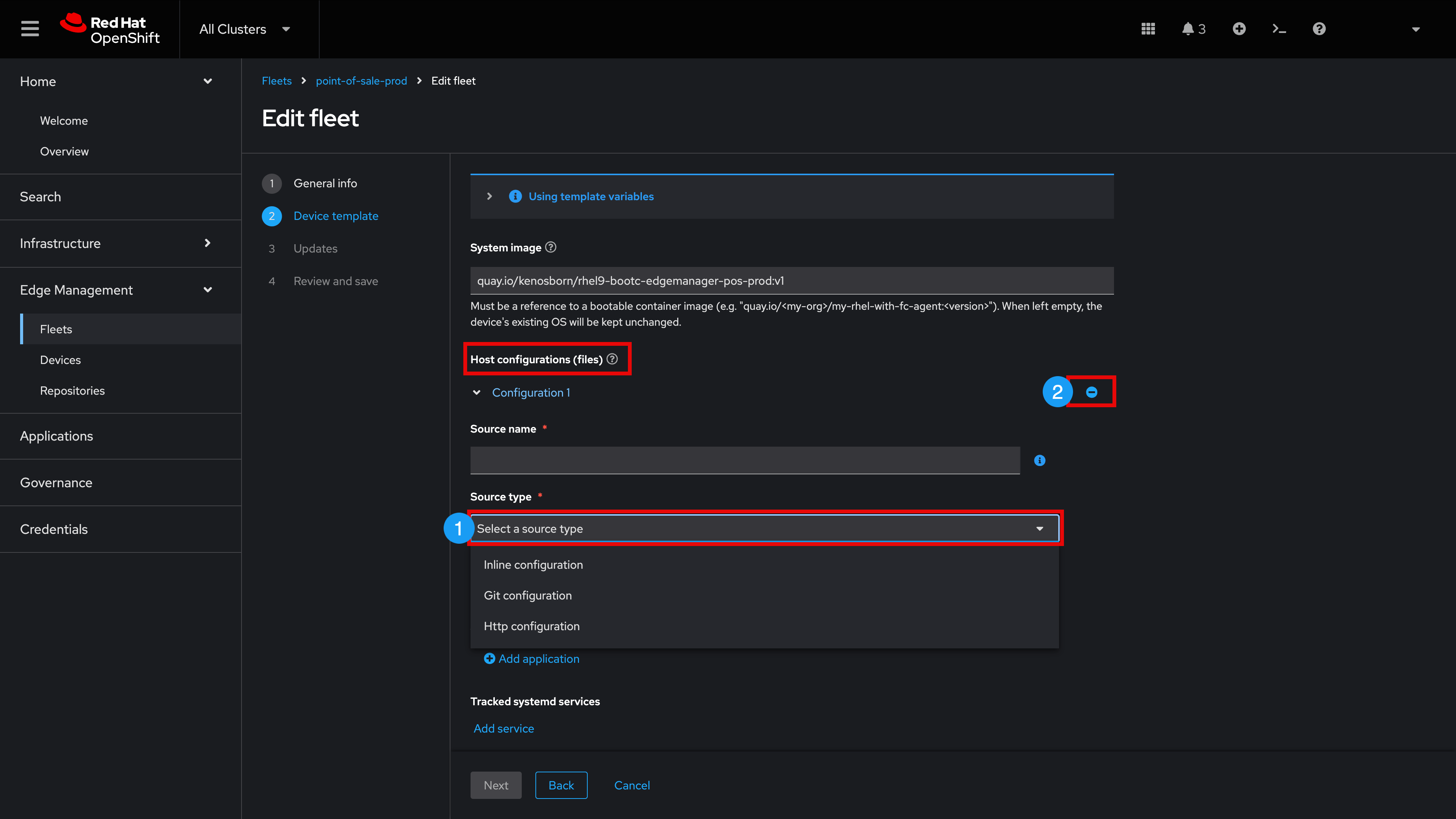
Task: Click the plus import icon in header
Action: pos(1239,29)
